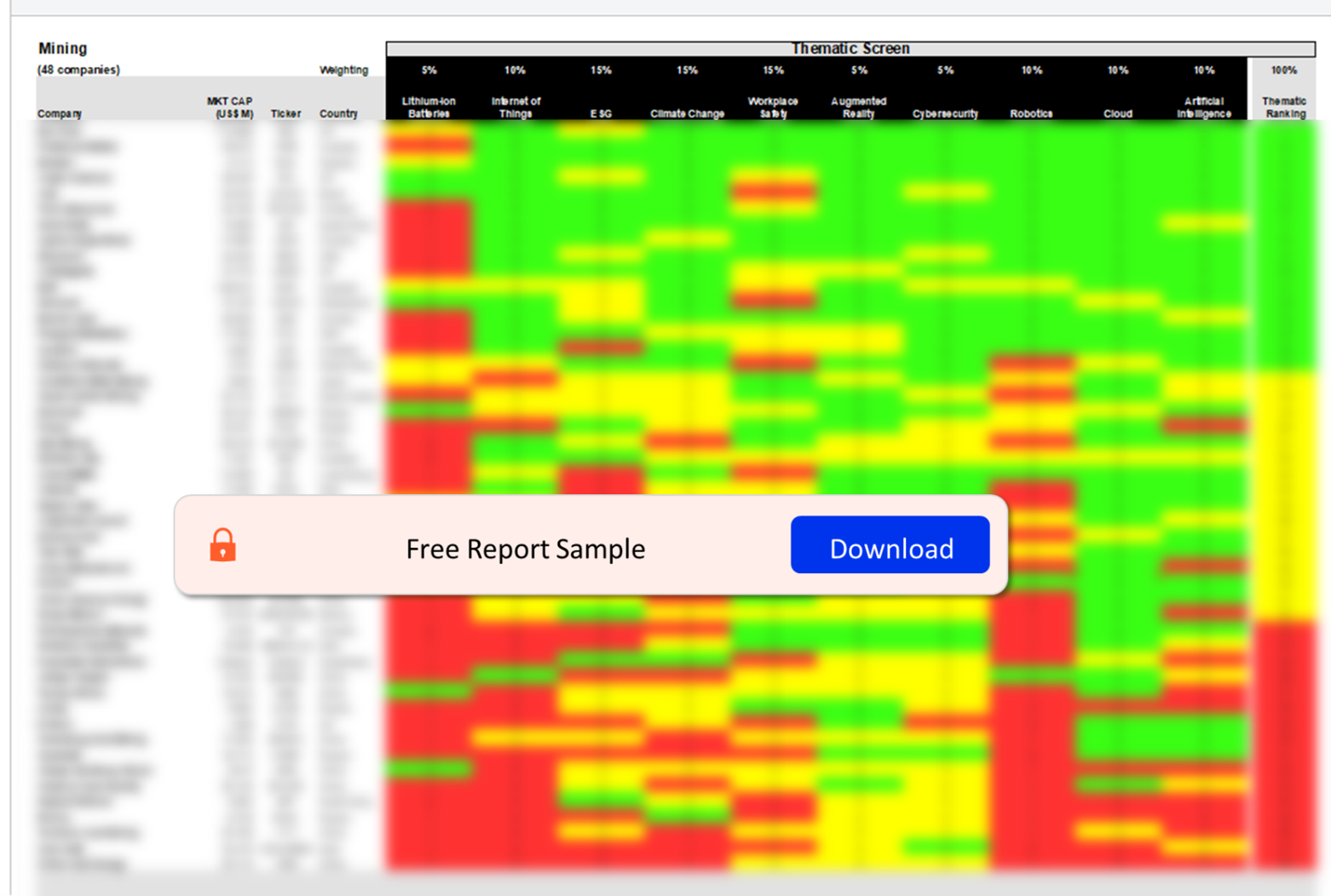Click the Thematic Ranking column header
This screenshot has height=896, width=1331.
[x=1284, y=107]
